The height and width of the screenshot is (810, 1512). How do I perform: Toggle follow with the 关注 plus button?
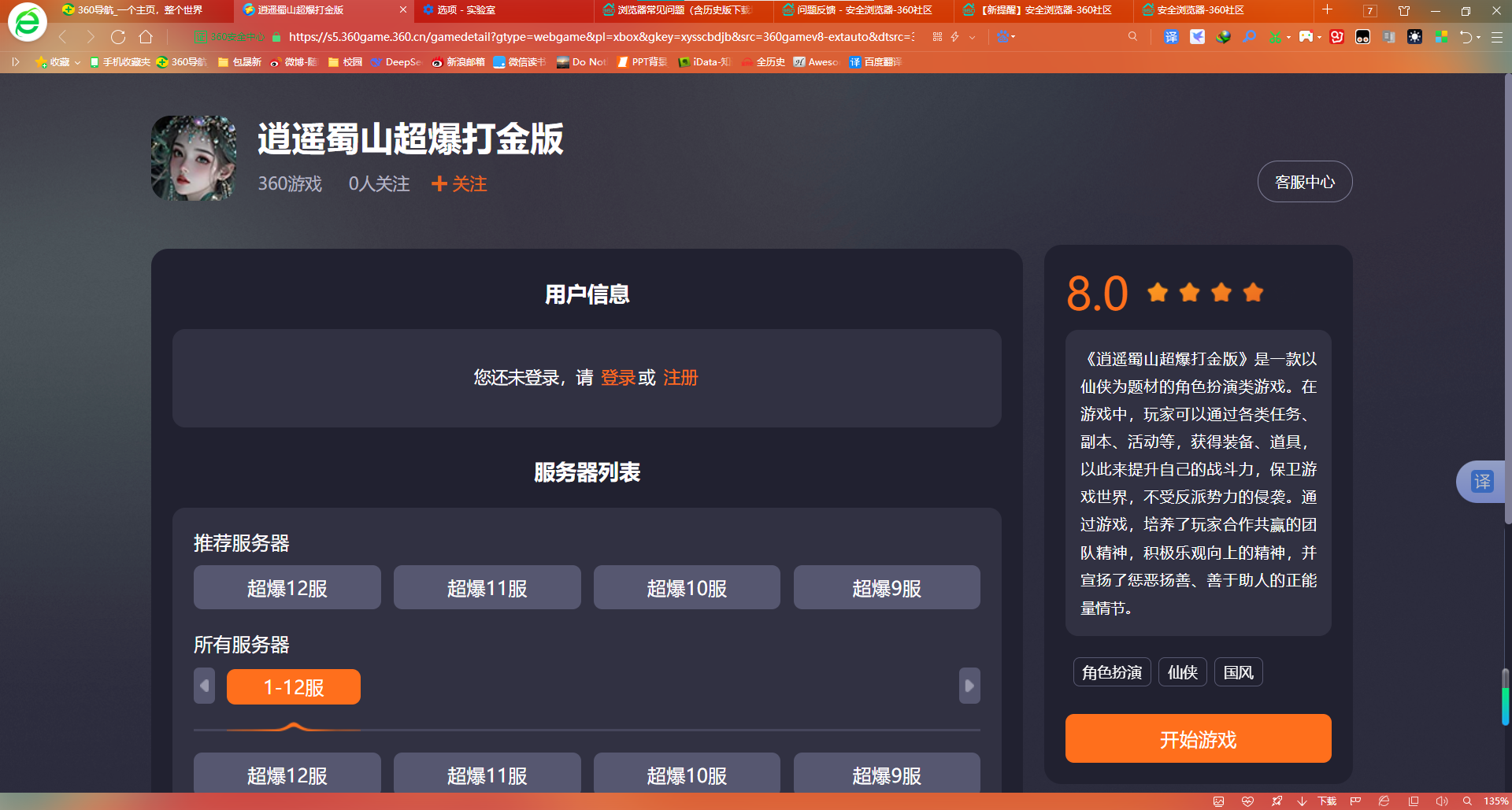pyautogui.click(x=459, y=184)
